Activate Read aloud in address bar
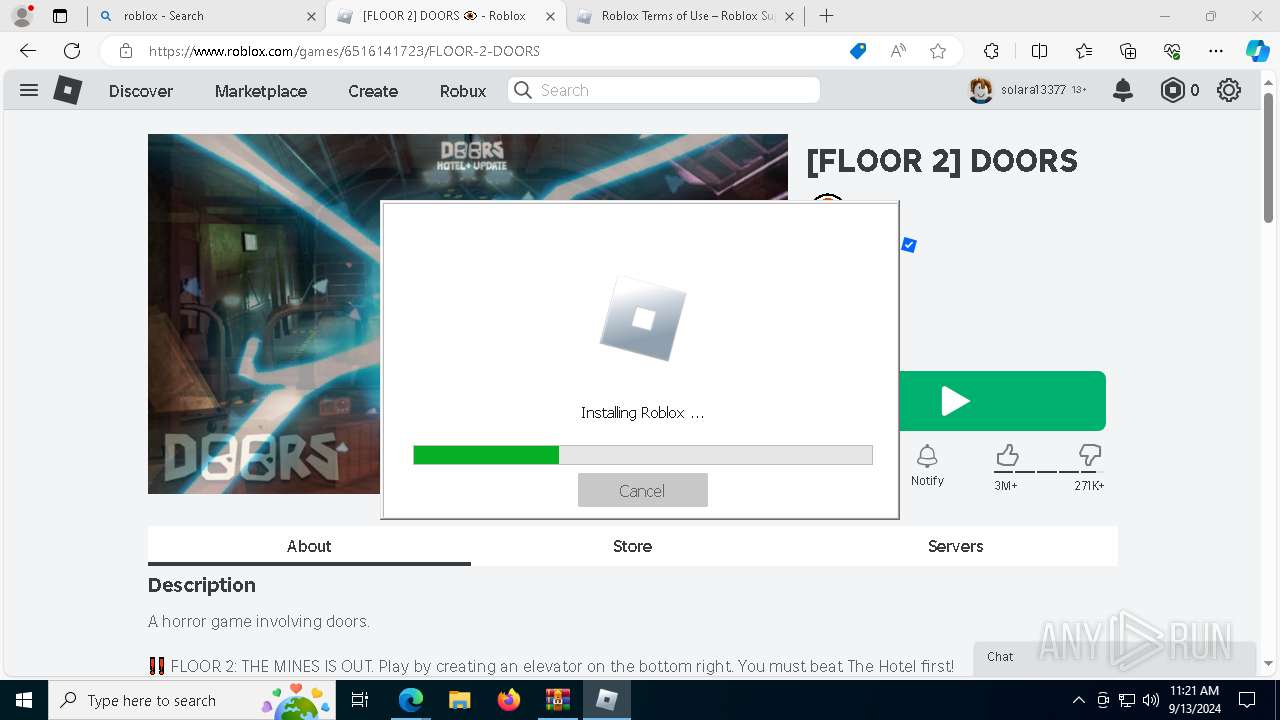The height and width of the screenshot is (720, 1280). coord(898,51)
